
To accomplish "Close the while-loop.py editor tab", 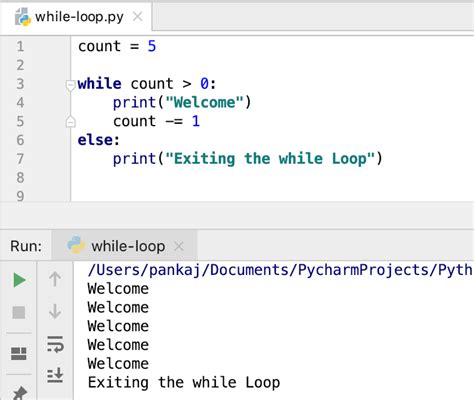I will [x=137, y=16].
